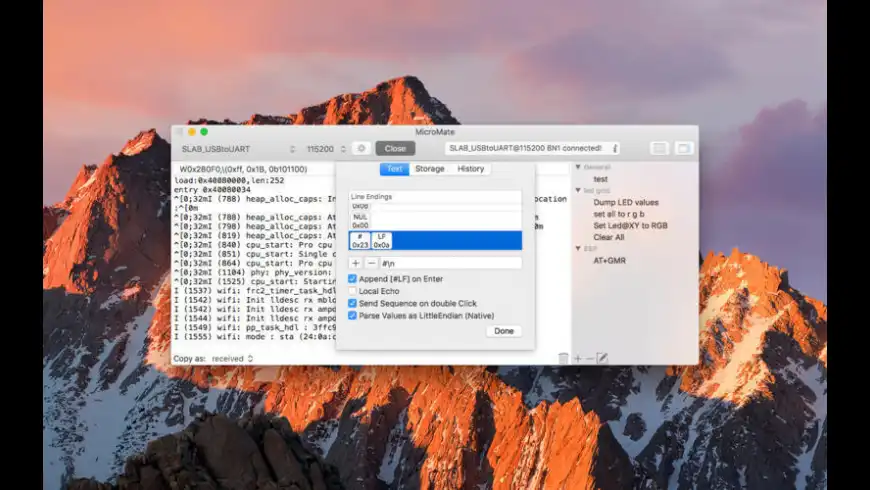Switch to the Storage tab

430,169
